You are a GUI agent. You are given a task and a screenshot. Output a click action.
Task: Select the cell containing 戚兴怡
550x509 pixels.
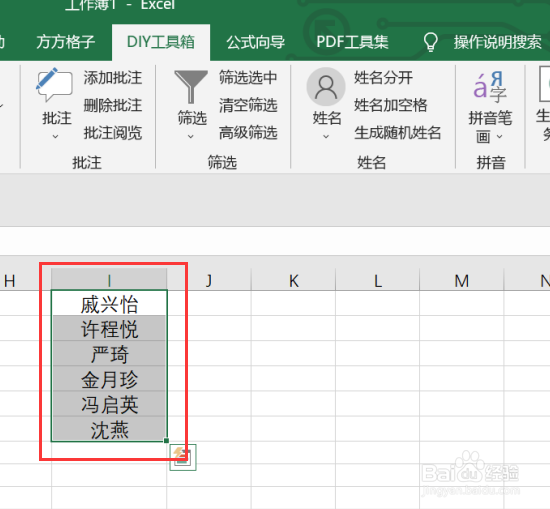point(109,303)
